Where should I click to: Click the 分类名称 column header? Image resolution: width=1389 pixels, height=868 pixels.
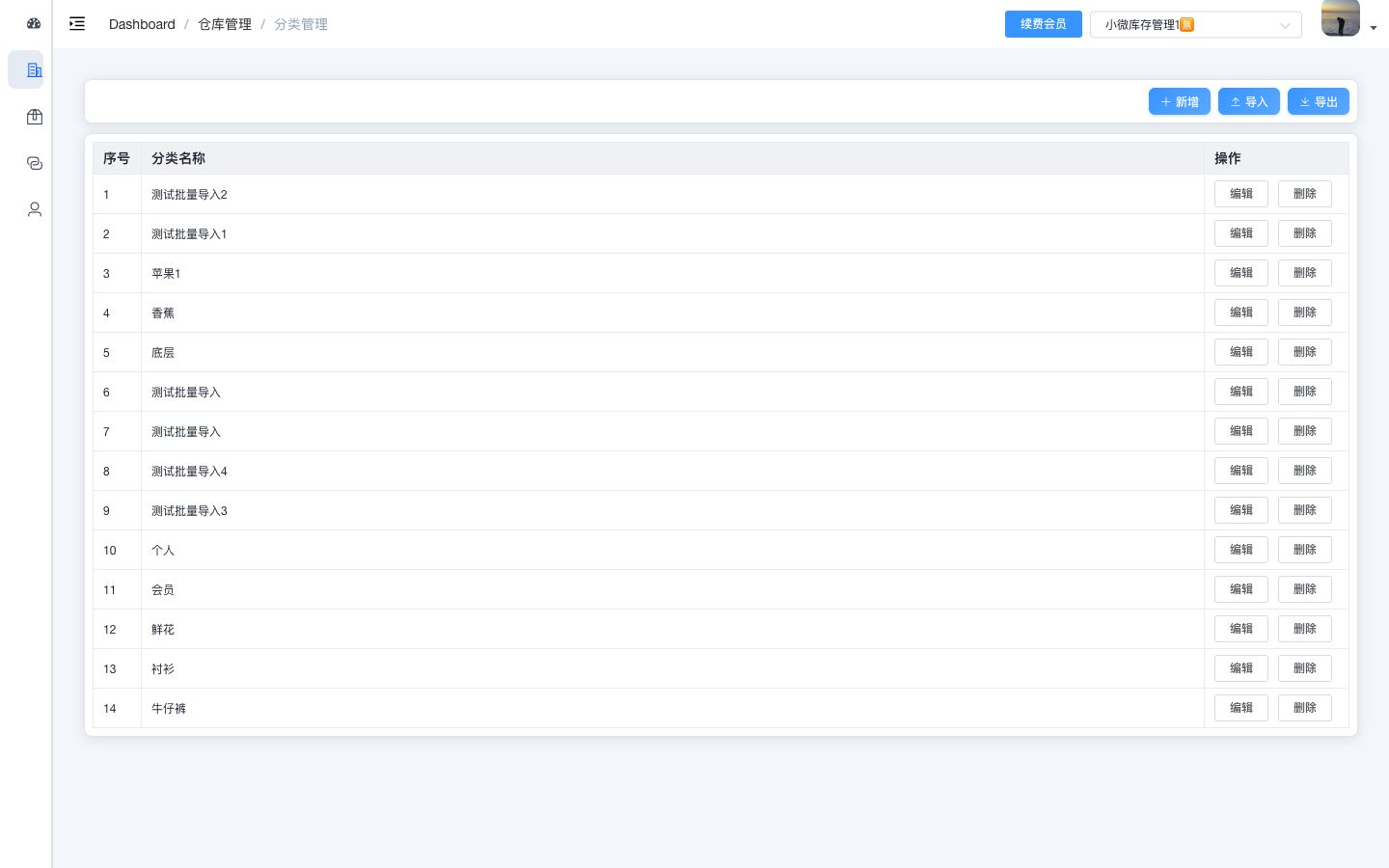point(672,158)
